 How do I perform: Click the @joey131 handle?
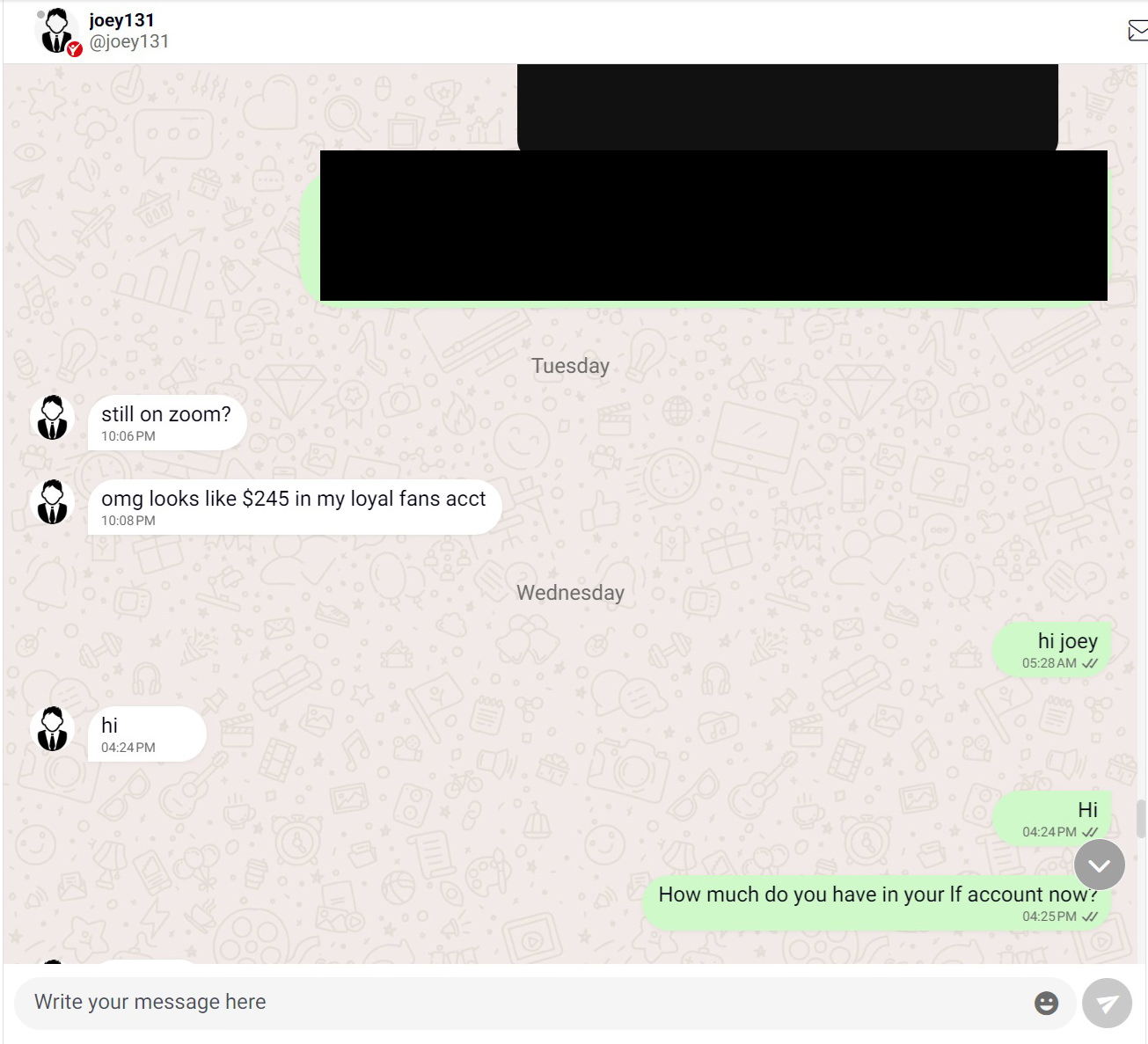pyautogui.click(x=129, y=41)
